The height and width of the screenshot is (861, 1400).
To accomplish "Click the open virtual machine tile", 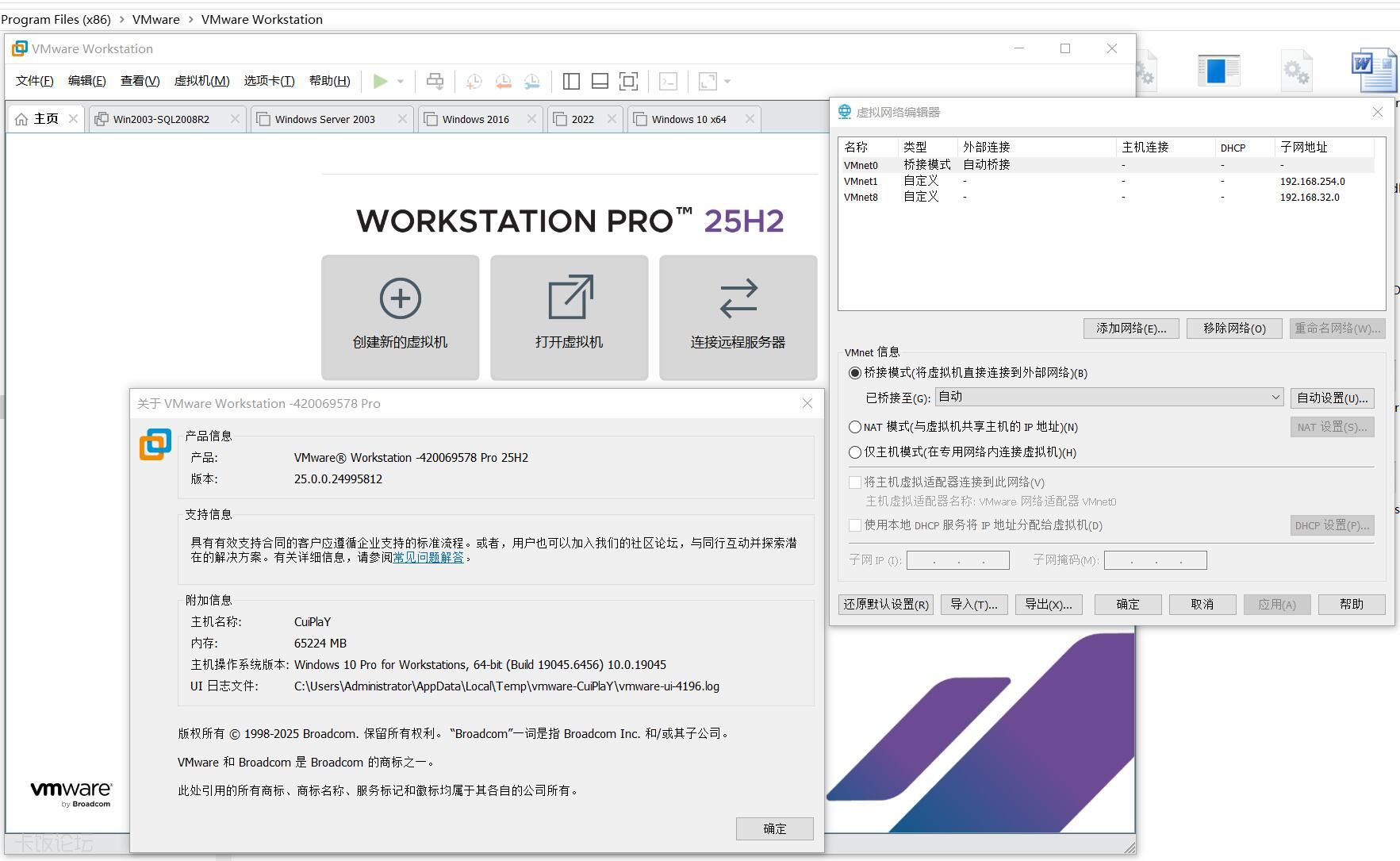I will point(569,317).
